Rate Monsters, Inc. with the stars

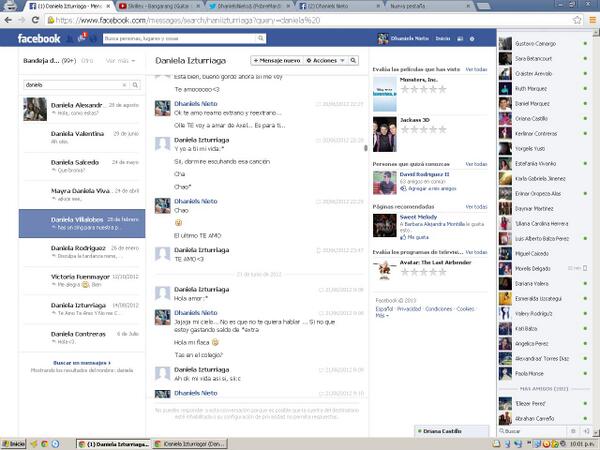[424, 89]
